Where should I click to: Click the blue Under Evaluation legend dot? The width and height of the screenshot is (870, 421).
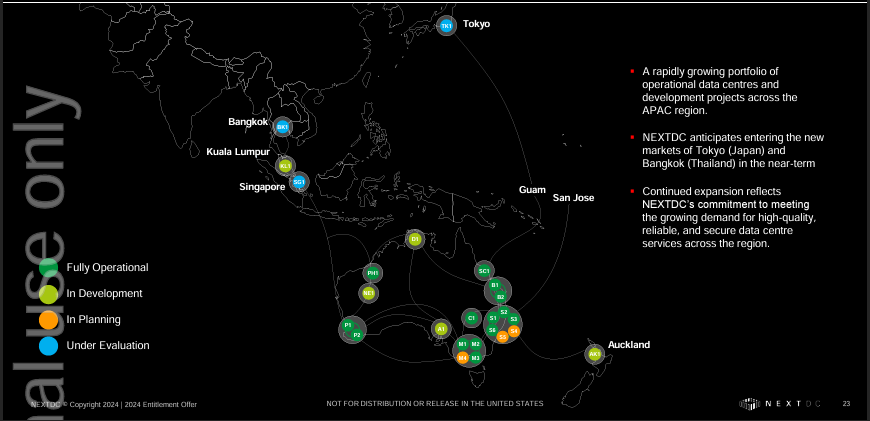click(x=49, y=346)
